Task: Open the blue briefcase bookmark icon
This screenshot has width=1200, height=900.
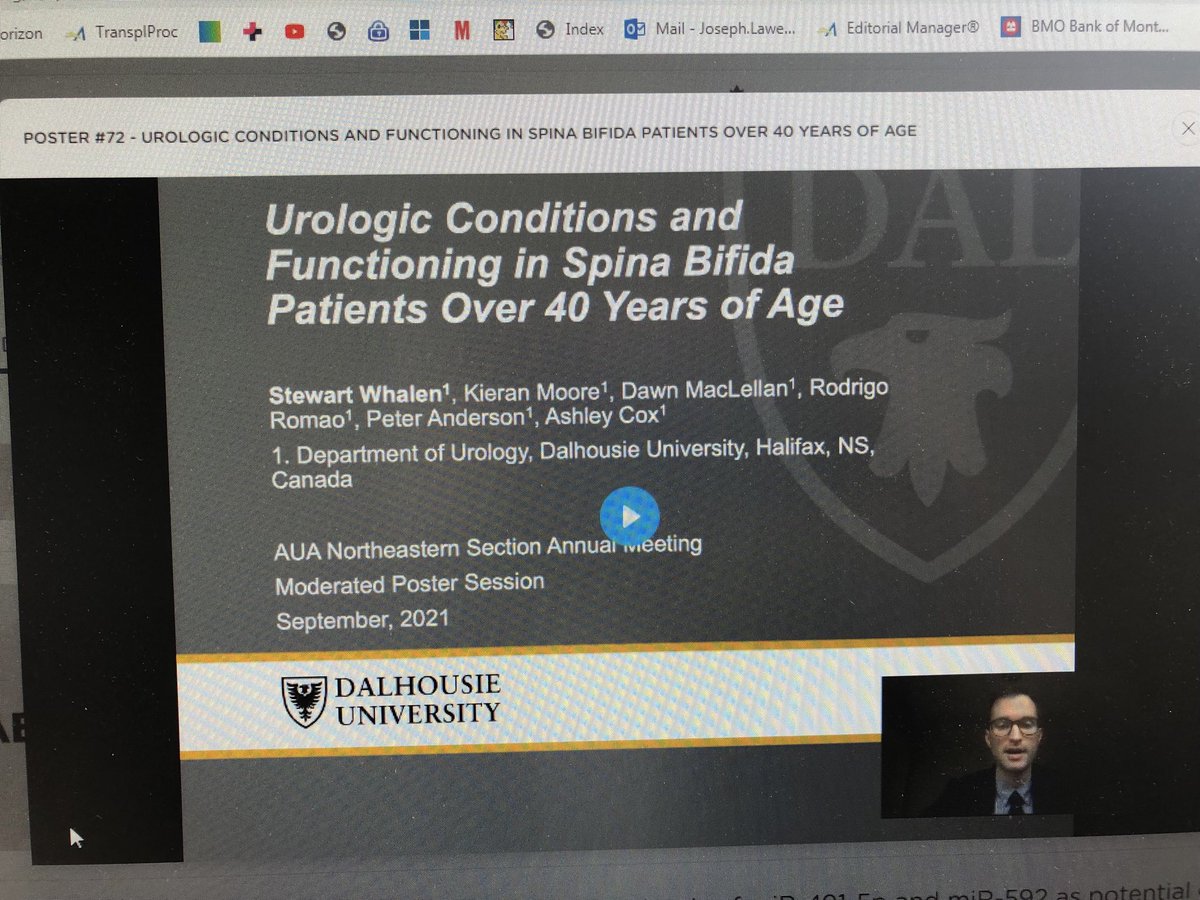Action: point(378,31)
